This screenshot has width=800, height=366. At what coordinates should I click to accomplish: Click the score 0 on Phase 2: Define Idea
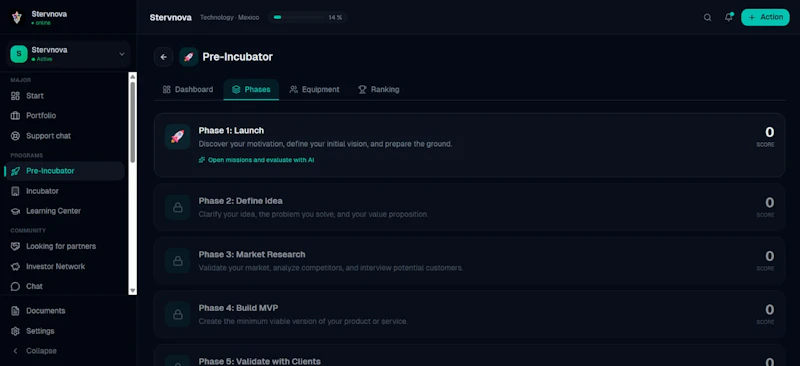pyautogui.click(x=769, y=203)
